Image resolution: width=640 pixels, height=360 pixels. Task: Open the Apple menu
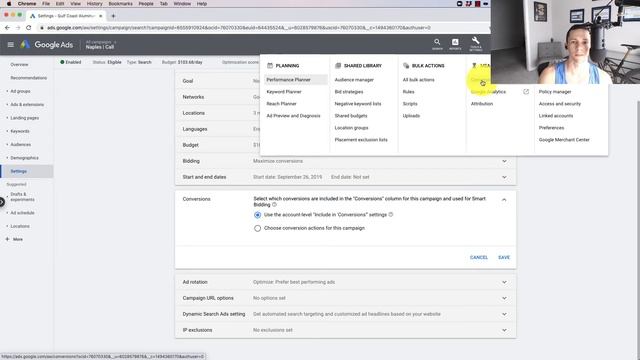click(x=9, y=4)
